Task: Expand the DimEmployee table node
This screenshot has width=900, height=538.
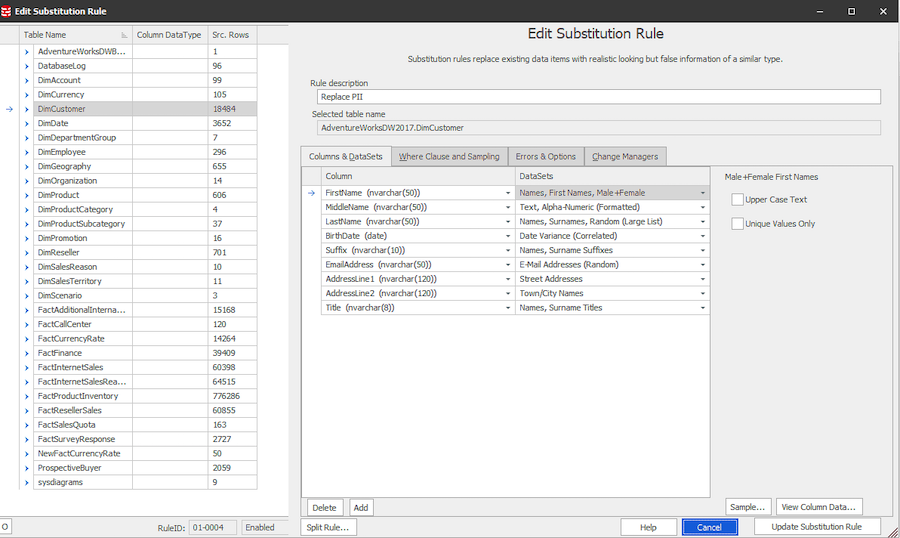Action: pos(26,152)
